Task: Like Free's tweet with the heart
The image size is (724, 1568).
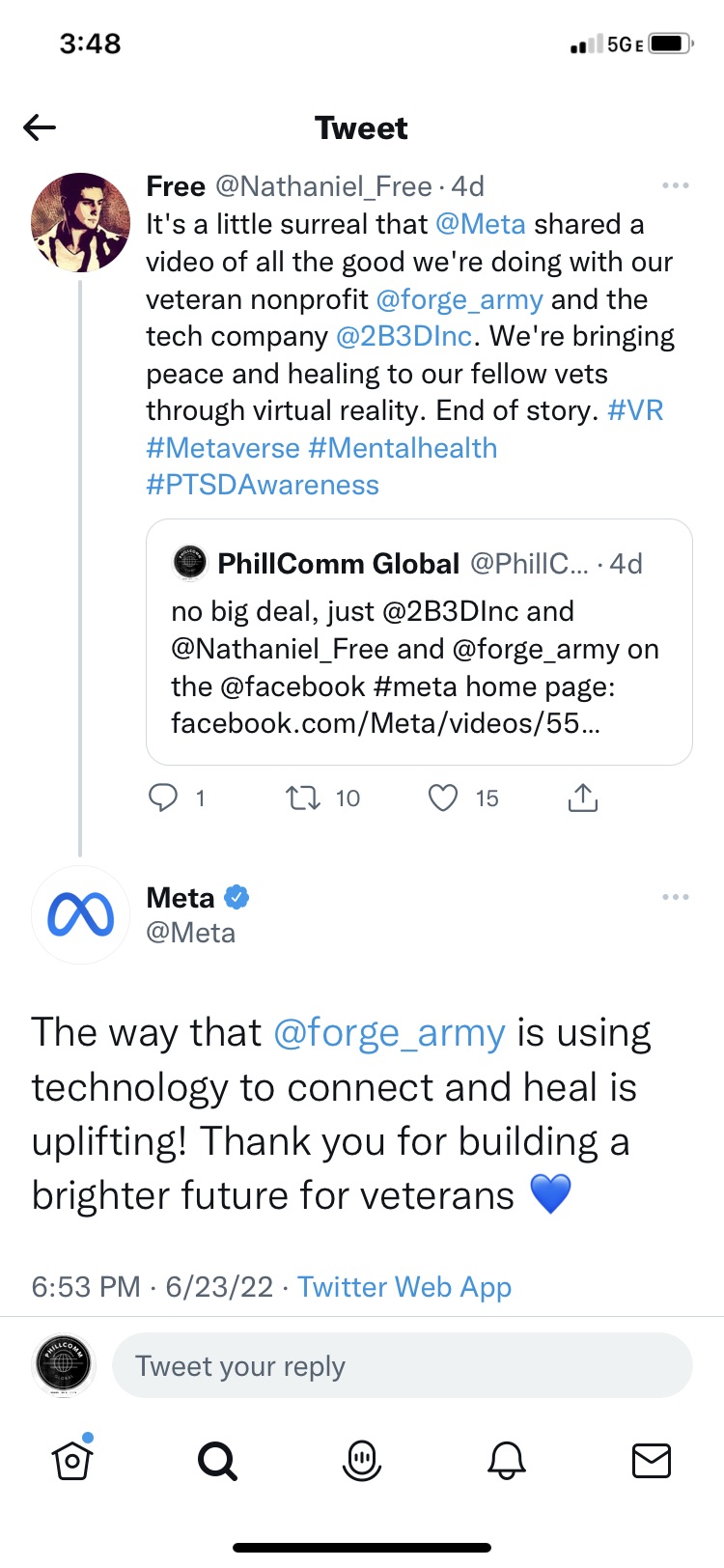Action: coord(443,798)
